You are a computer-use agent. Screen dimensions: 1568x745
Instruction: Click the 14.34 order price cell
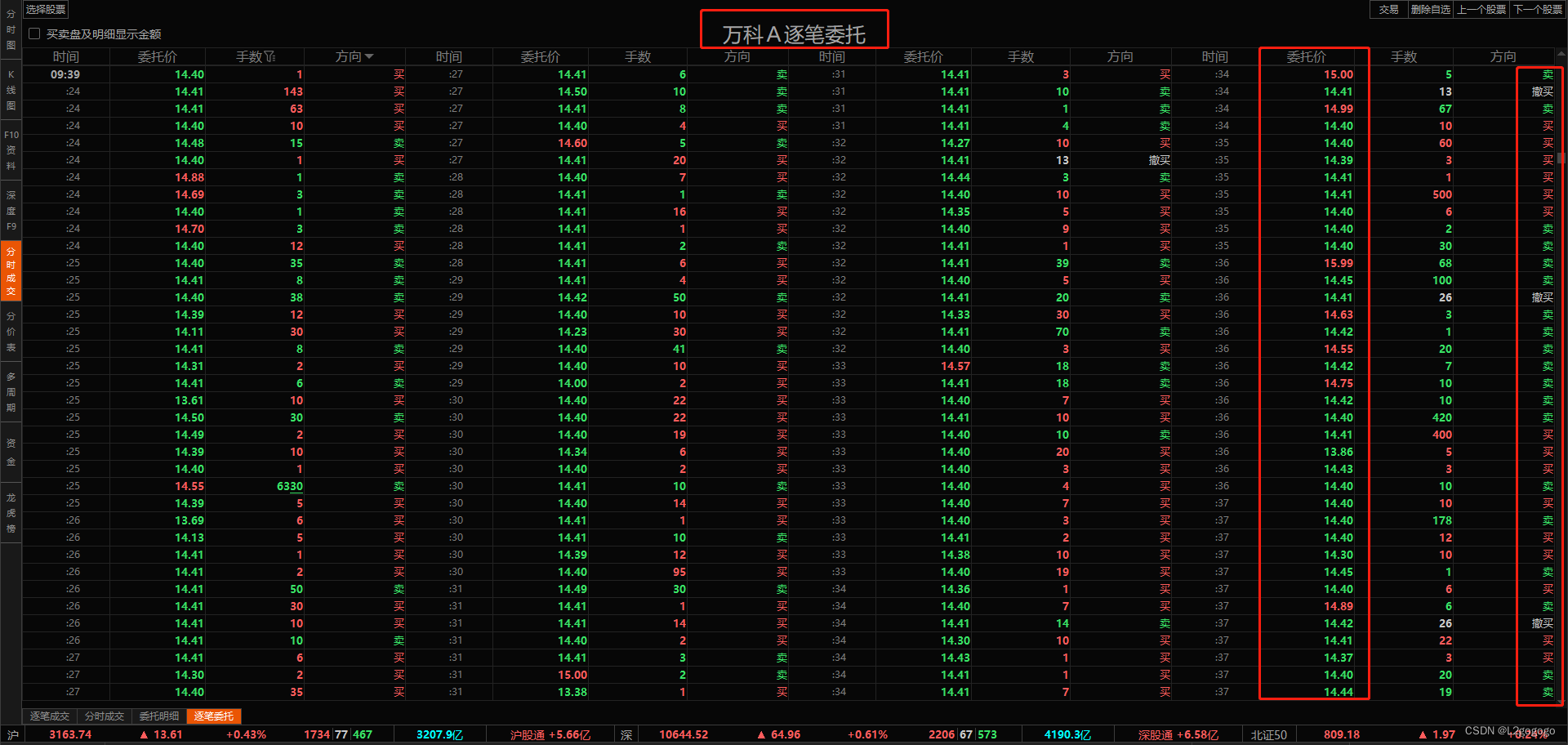click(572, 452)
